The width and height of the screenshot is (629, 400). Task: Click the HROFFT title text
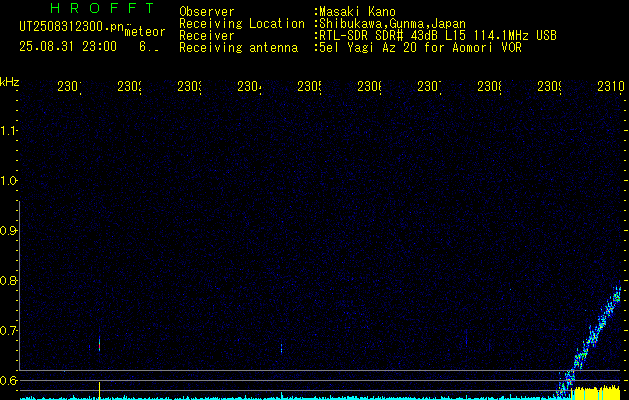click(102, 8)
